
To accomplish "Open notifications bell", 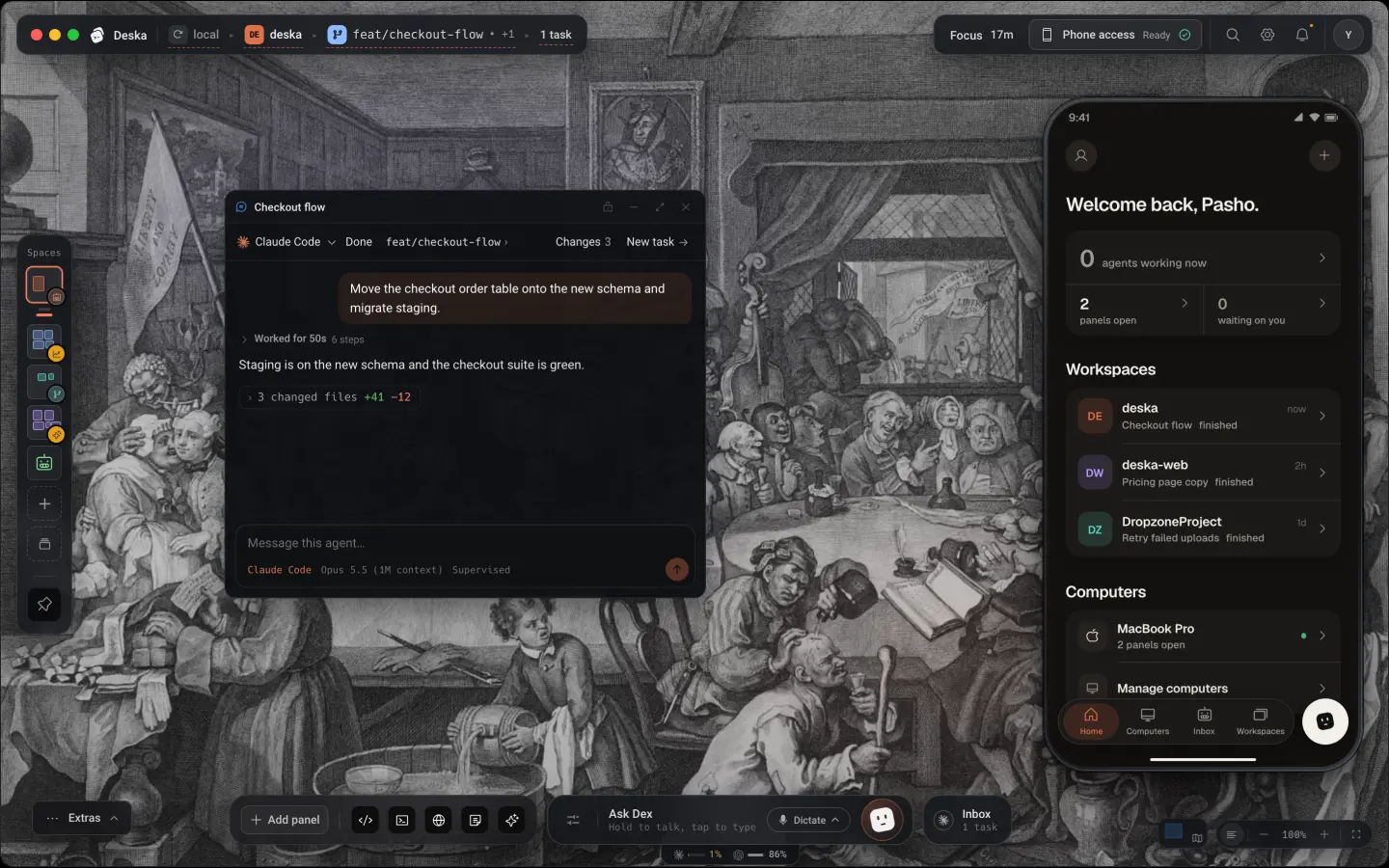I will coord(1302,35).
